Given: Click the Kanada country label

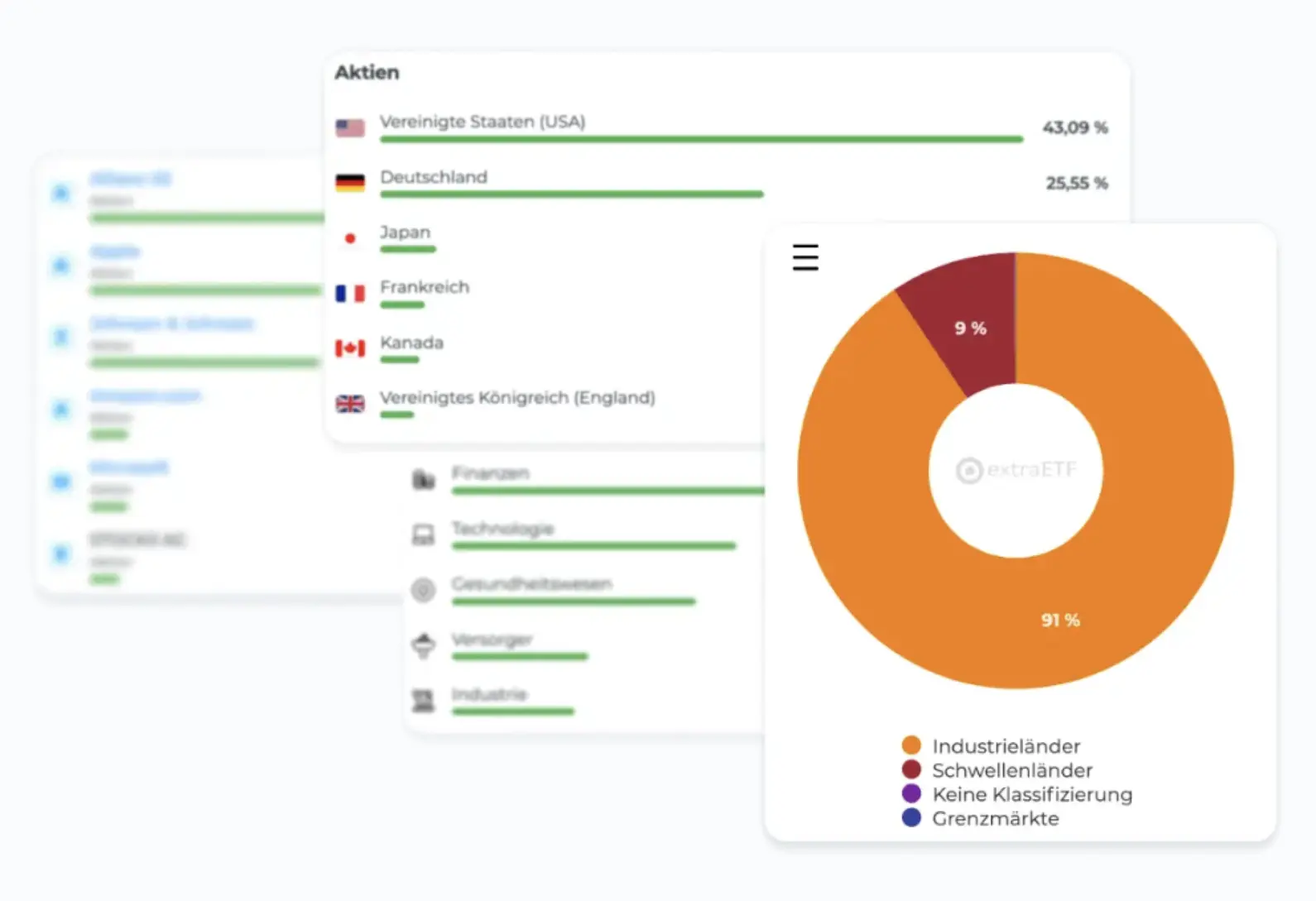Looking at the screenshot, I should pyautogui.click(x=412, y=343).
